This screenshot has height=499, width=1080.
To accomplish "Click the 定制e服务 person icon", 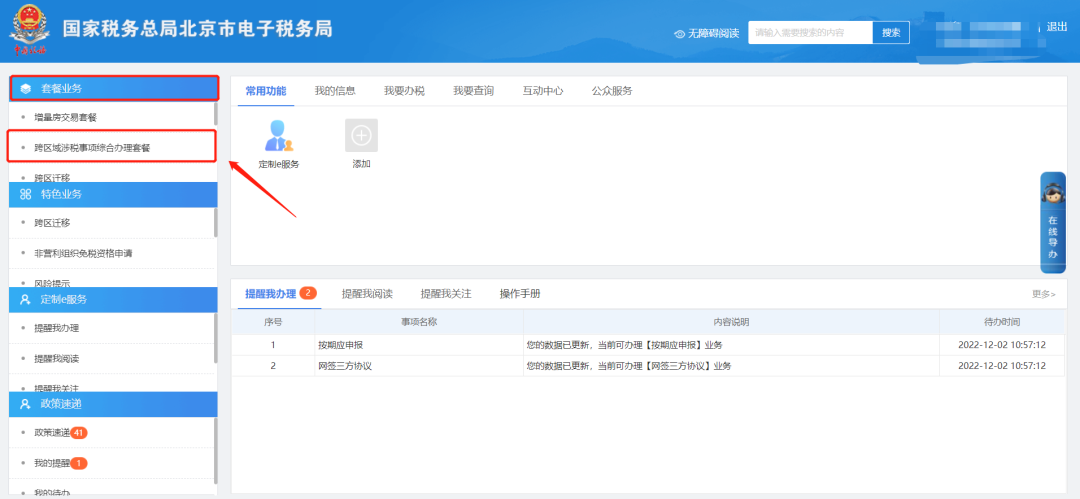I will pos(279,135).
